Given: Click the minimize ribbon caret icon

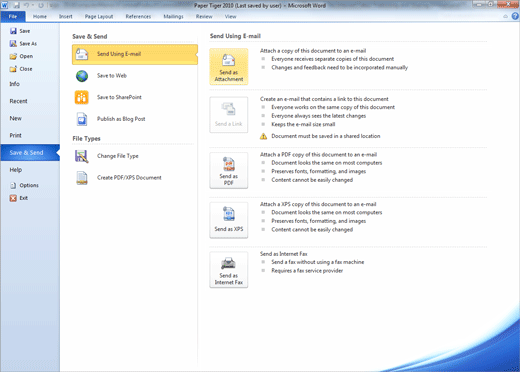Looking at the screenshot, I should point(506,16).
